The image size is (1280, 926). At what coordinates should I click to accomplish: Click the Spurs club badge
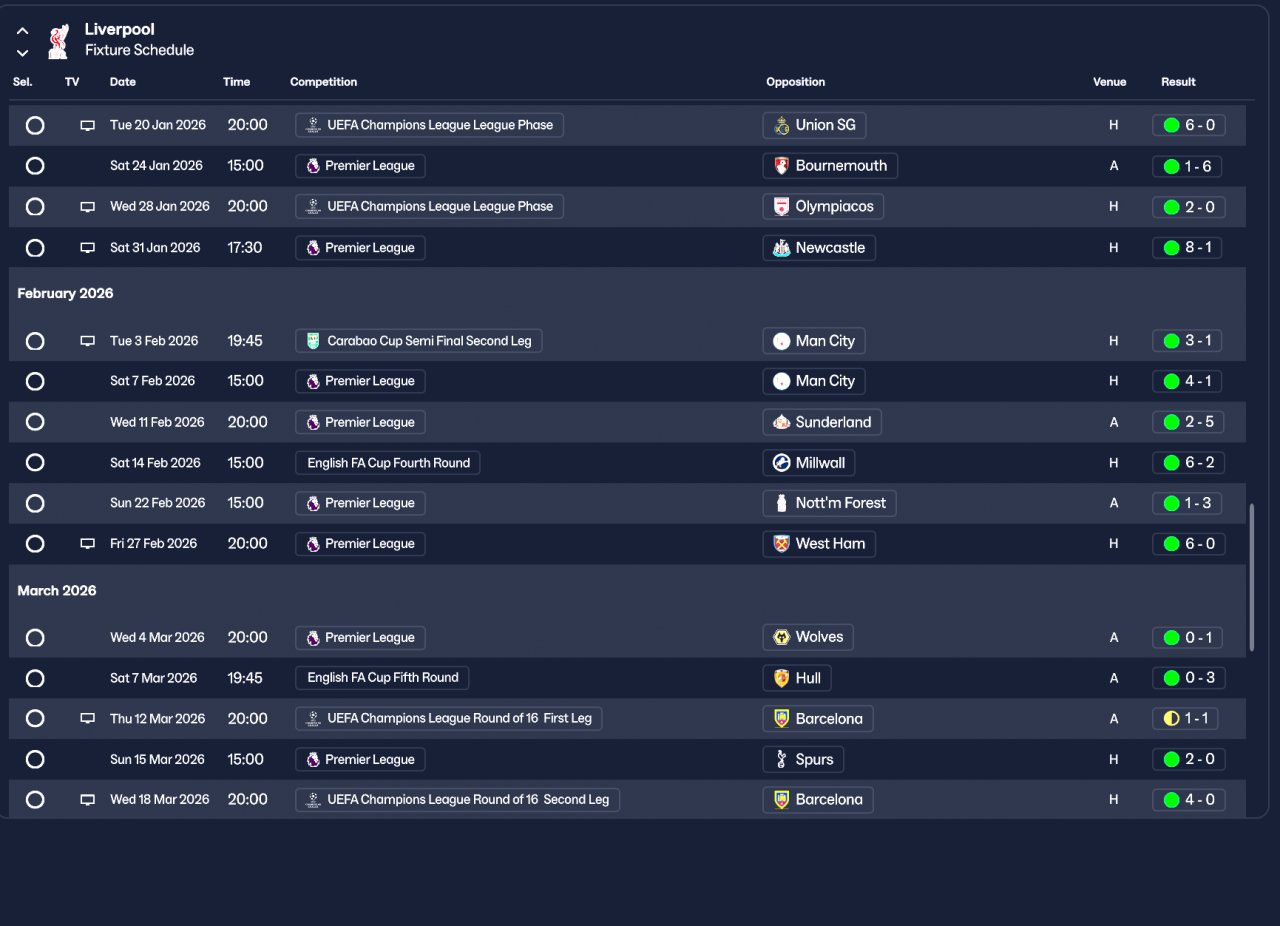point(782,760)
